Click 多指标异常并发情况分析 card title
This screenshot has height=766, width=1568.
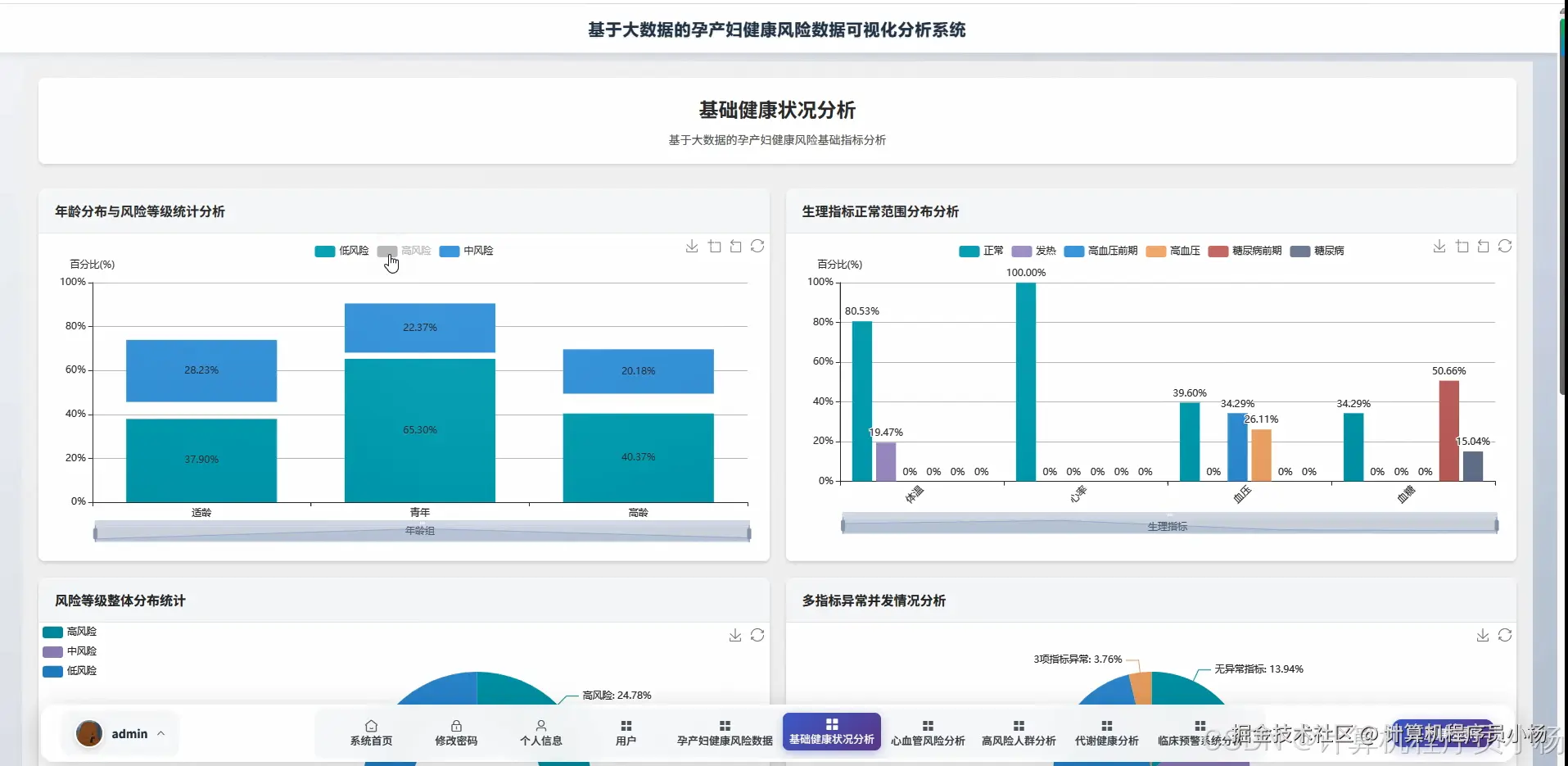pos(874,601)
